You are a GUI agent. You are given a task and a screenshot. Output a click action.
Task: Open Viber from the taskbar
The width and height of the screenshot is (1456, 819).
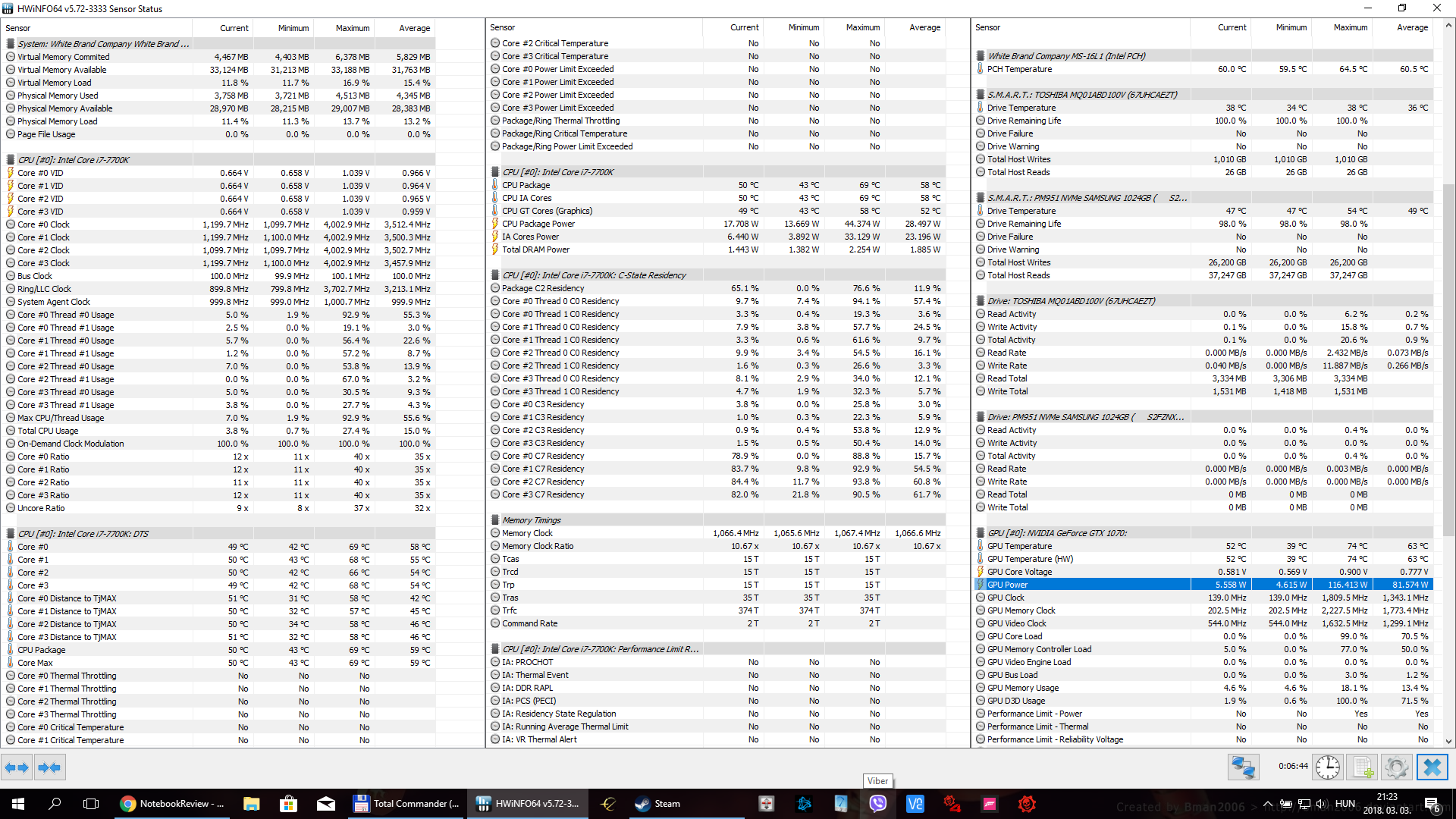878,804
